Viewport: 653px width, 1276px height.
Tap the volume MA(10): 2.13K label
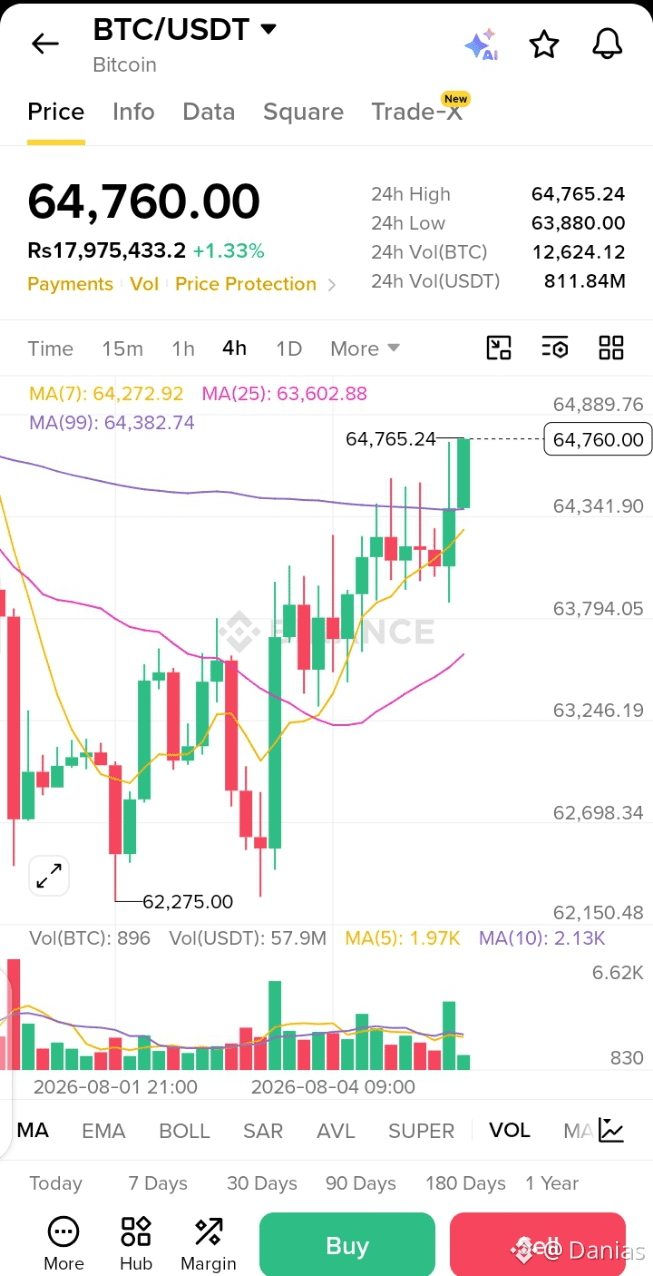click(x=542, y=938)
